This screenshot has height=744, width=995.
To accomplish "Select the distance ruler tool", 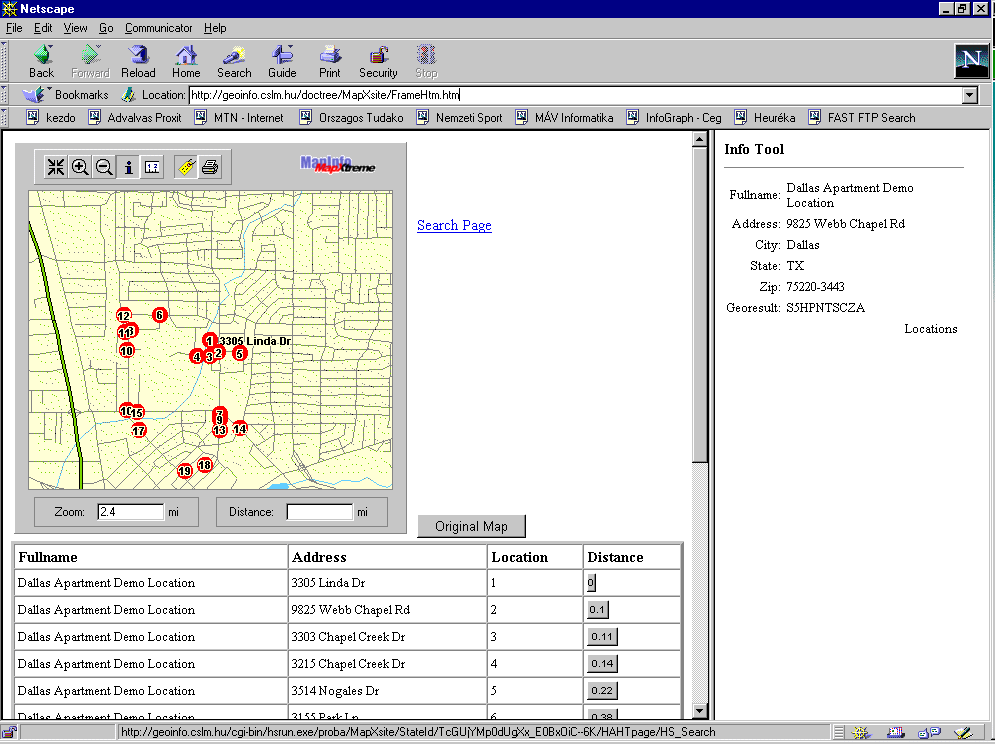I will coord(153,167).
